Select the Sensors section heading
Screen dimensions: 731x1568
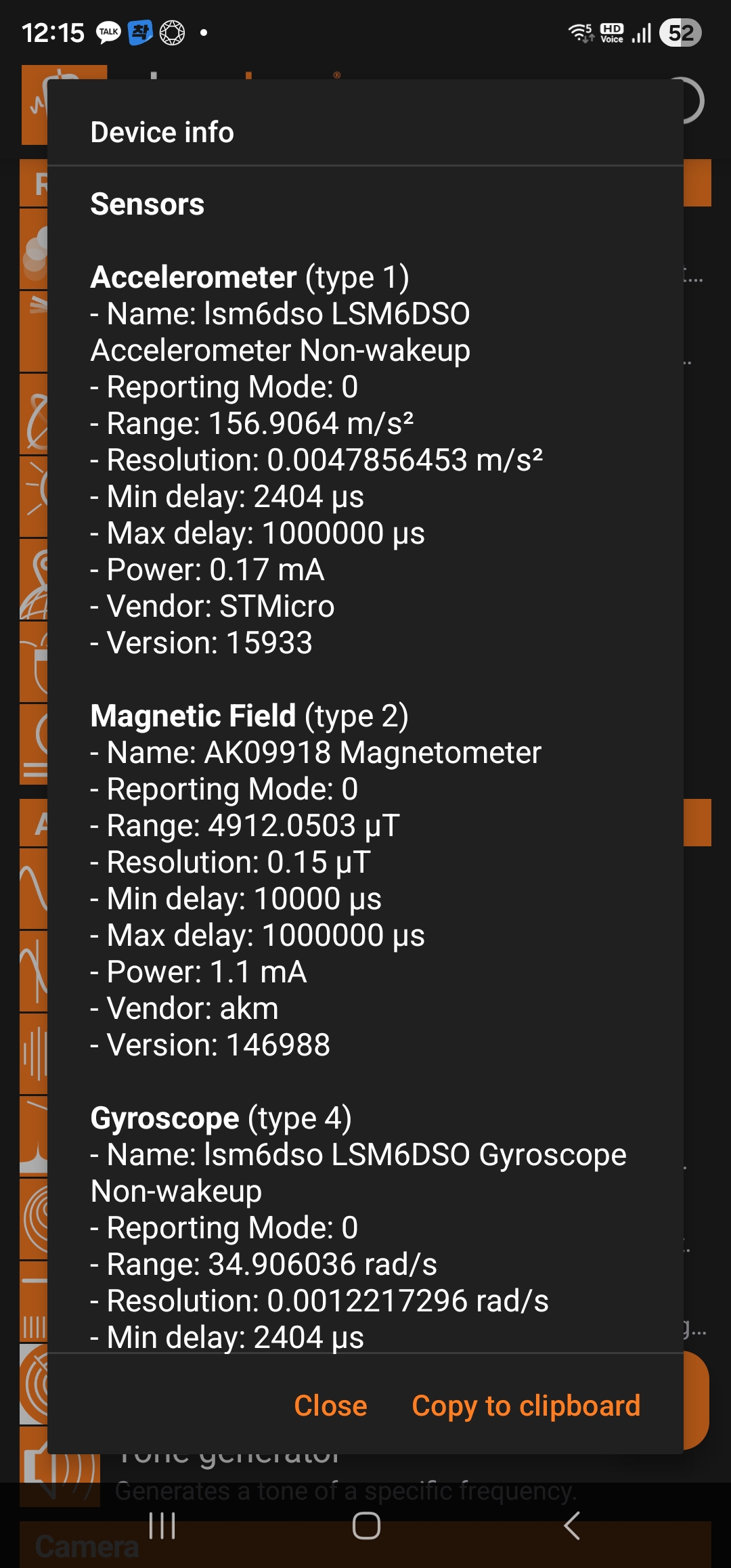click(148, 204)
